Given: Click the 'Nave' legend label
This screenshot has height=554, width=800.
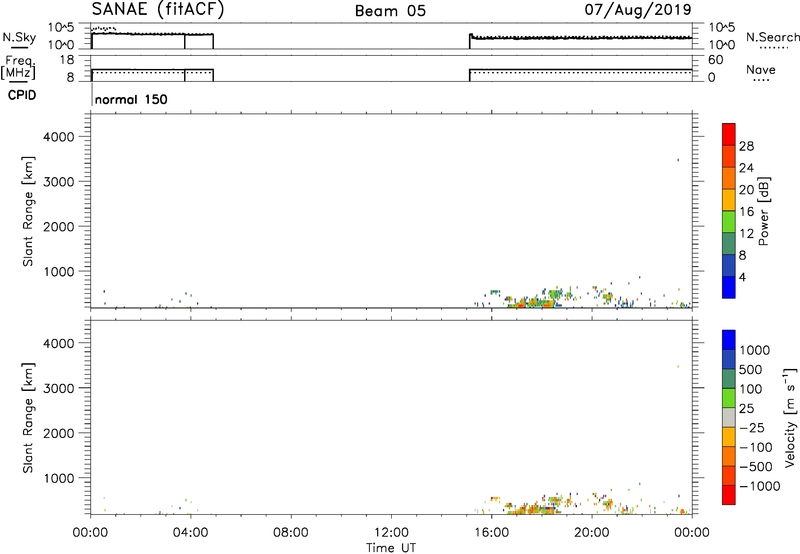Looking at the screenshot, I should [761, 70].
